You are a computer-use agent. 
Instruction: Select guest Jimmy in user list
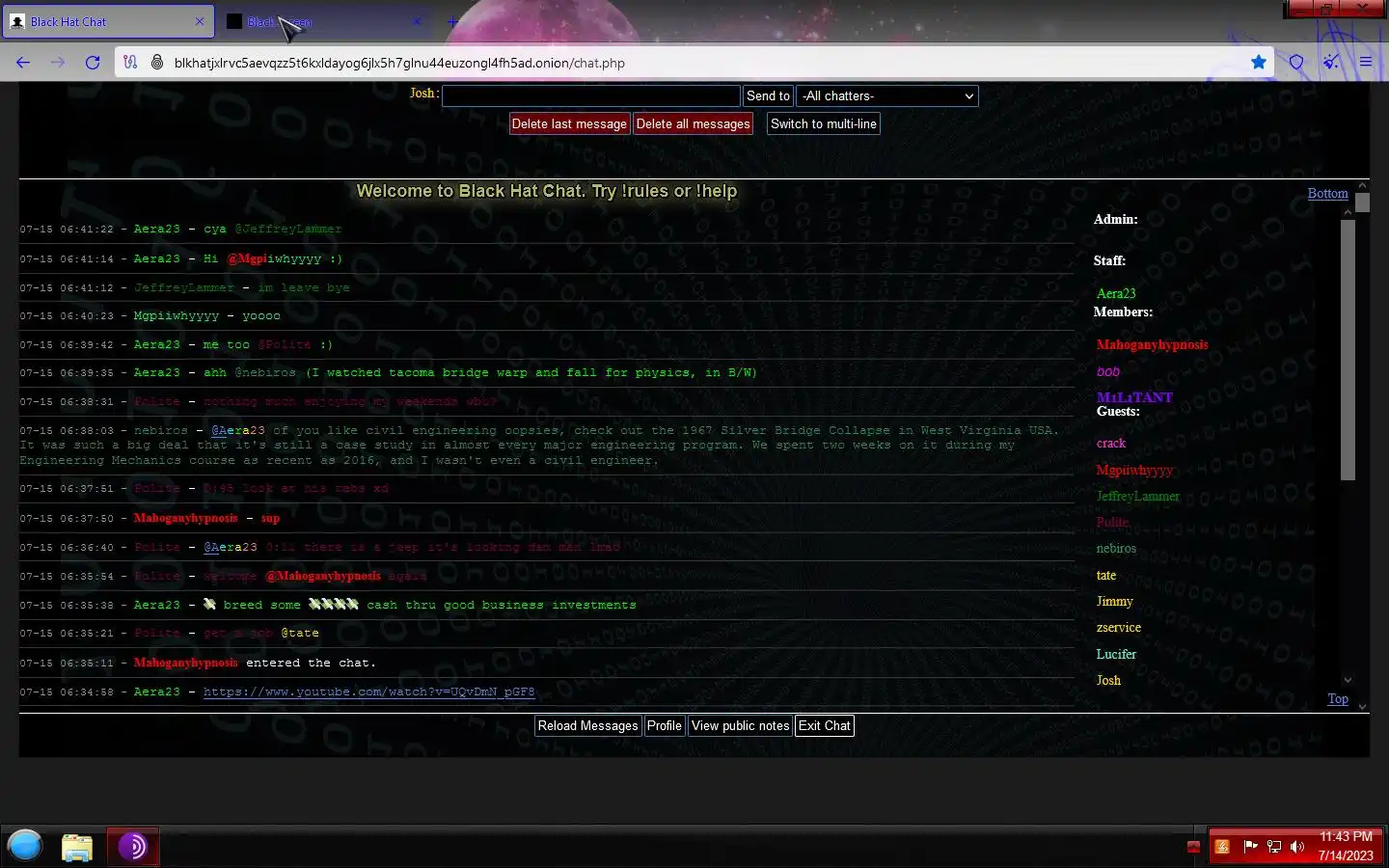tap(1114, 601)
